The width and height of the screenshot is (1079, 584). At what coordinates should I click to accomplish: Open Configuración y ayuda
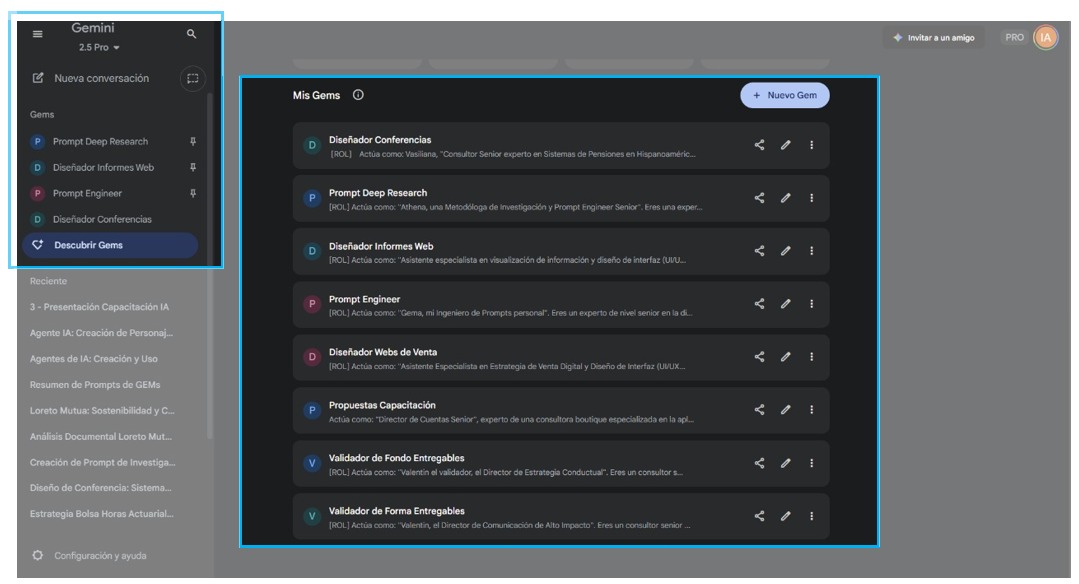click(x=89, y=556)
